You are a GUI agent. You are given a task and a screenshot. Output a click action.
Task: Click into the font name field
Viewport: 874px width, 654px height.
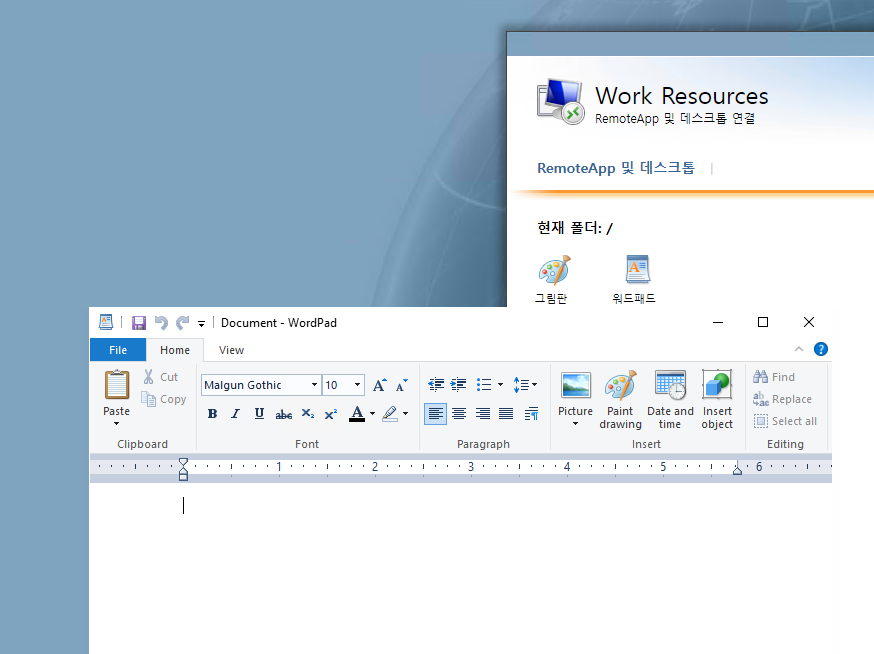(255, 385)
